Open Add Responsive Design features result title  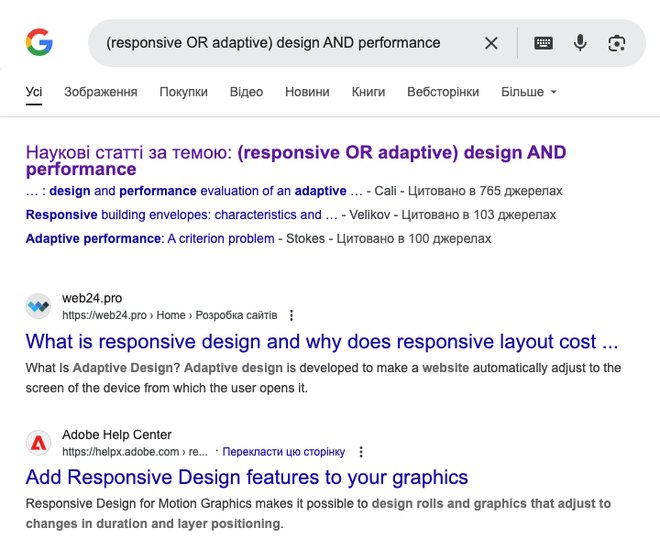pos(247,477)
